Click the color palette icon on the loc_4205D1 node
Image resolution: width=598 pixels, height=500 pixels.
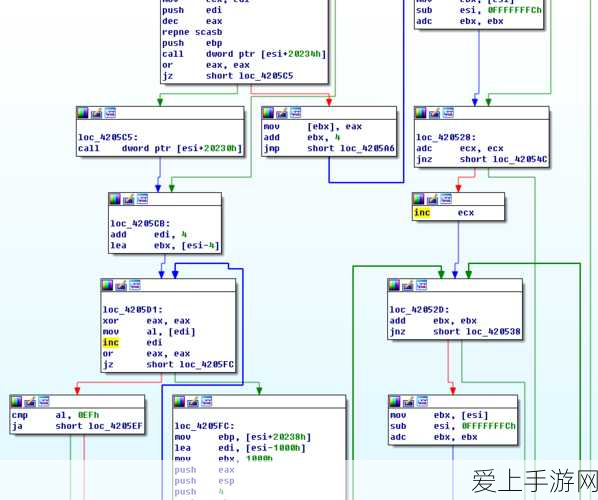coord(108,285)
